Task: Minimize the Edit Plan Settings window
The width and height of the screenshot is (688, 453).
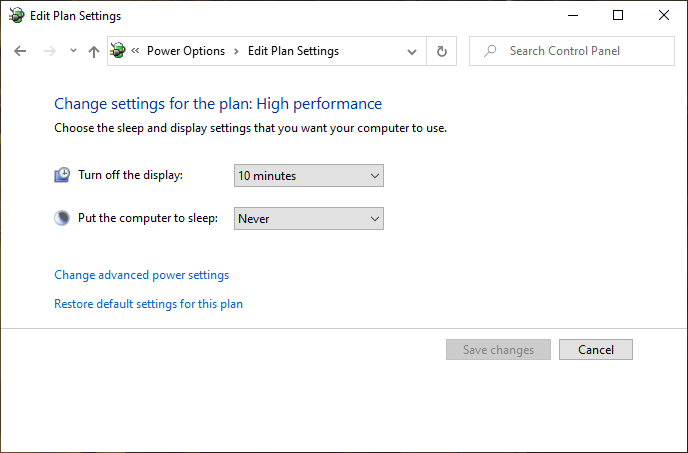Action: 573,15
